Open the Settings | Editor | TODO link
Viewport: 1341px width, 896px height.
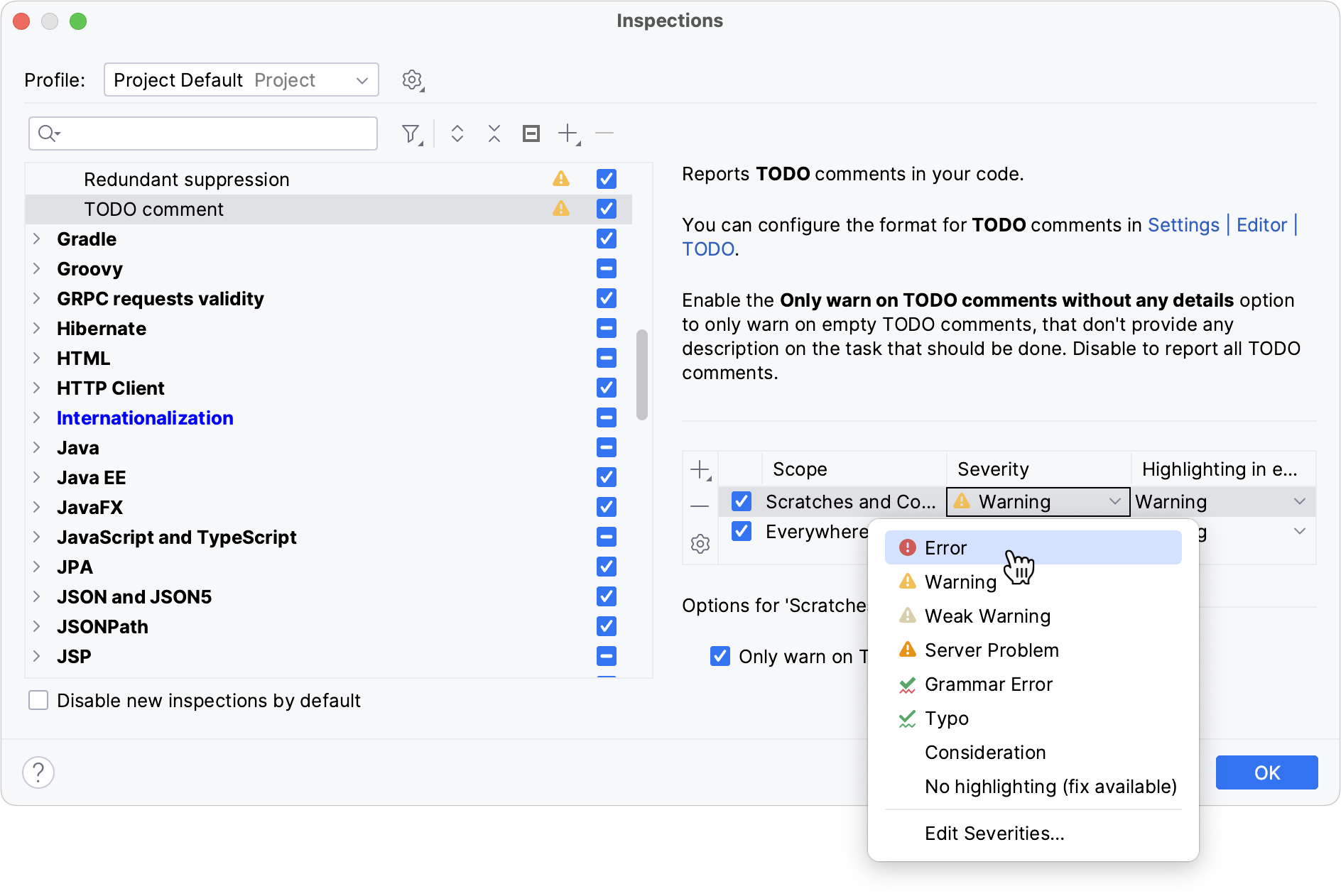point(1183,225)
